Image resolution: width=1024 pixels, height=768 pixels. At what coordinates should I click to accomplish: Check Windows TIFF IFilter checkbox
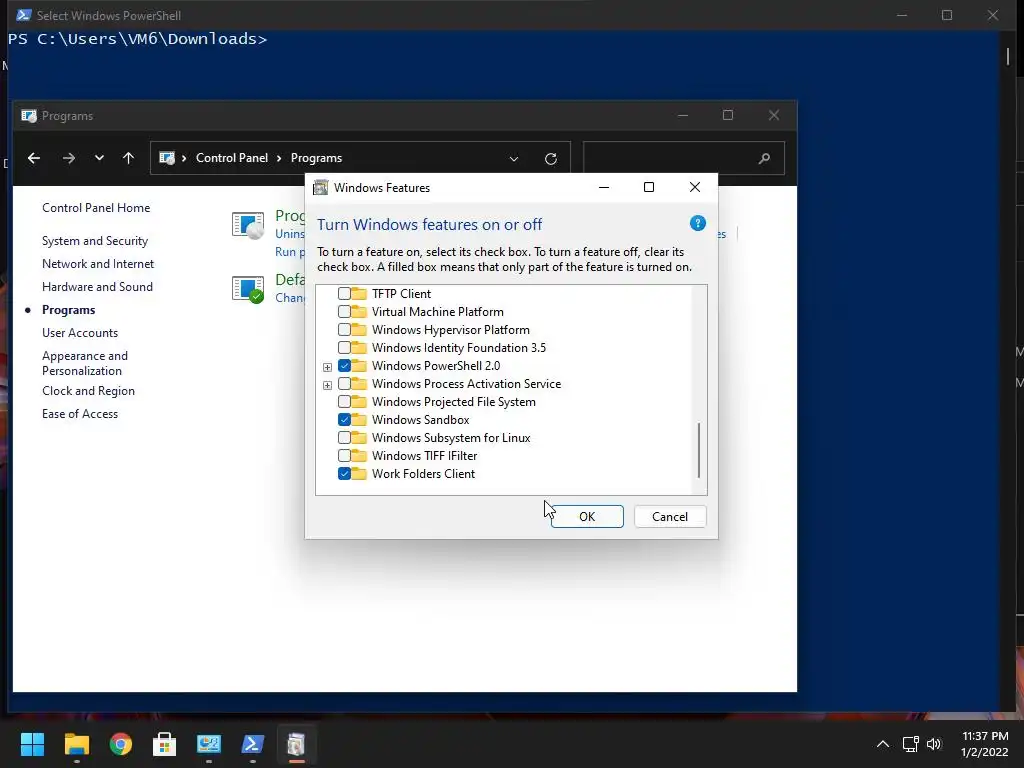click(x=344, y=456)
